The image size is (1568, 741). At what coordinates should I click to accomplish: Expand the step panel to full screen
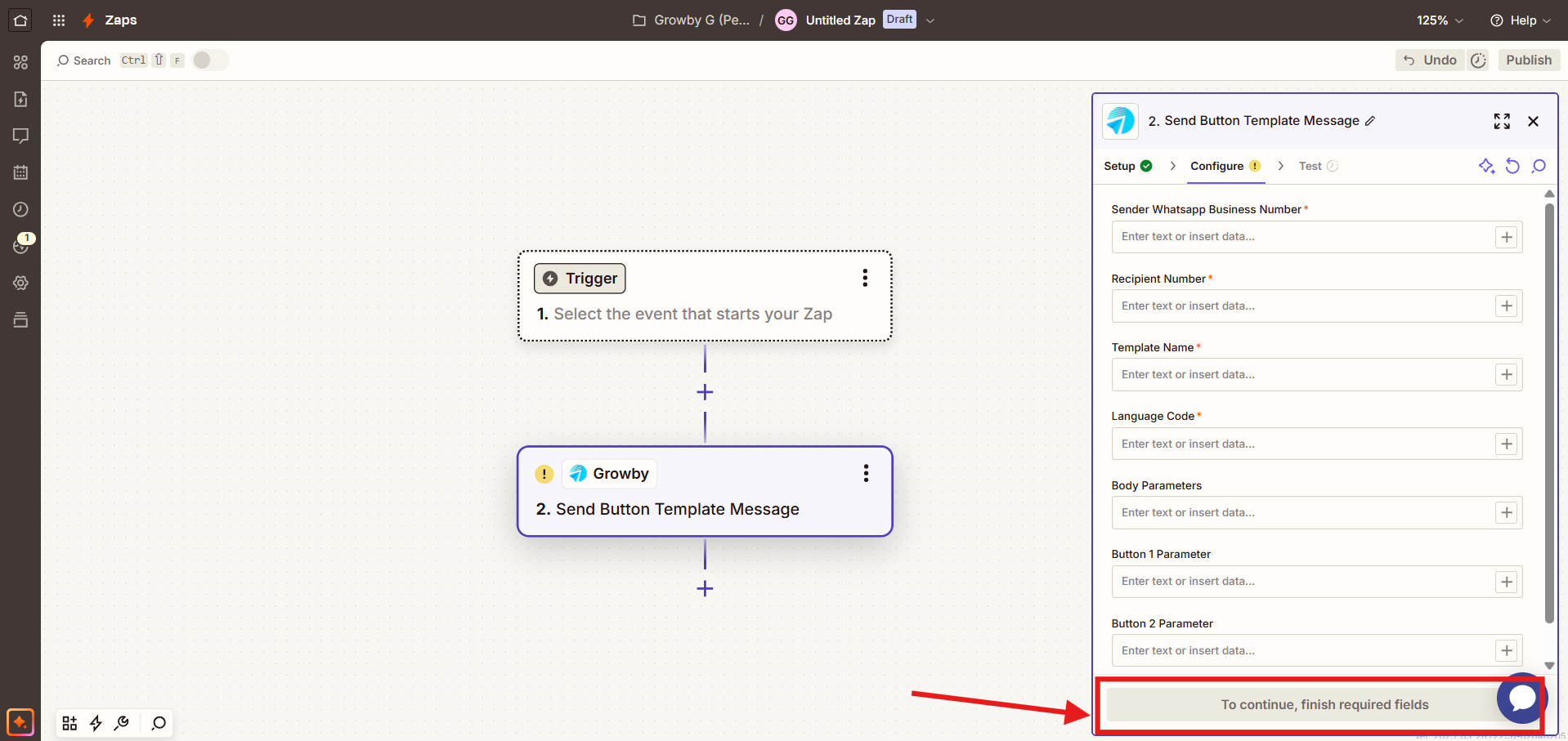coord(1502,121)
